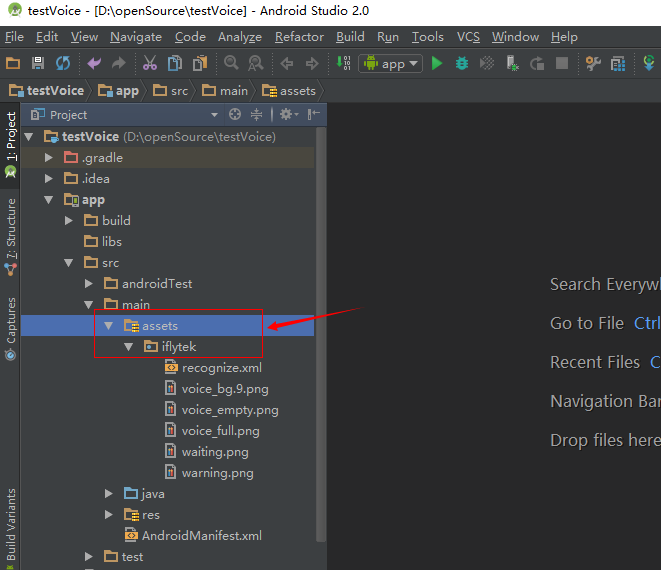Click the Make Project build icon
This screenshot has width=661, height=570.
[343, 63]
